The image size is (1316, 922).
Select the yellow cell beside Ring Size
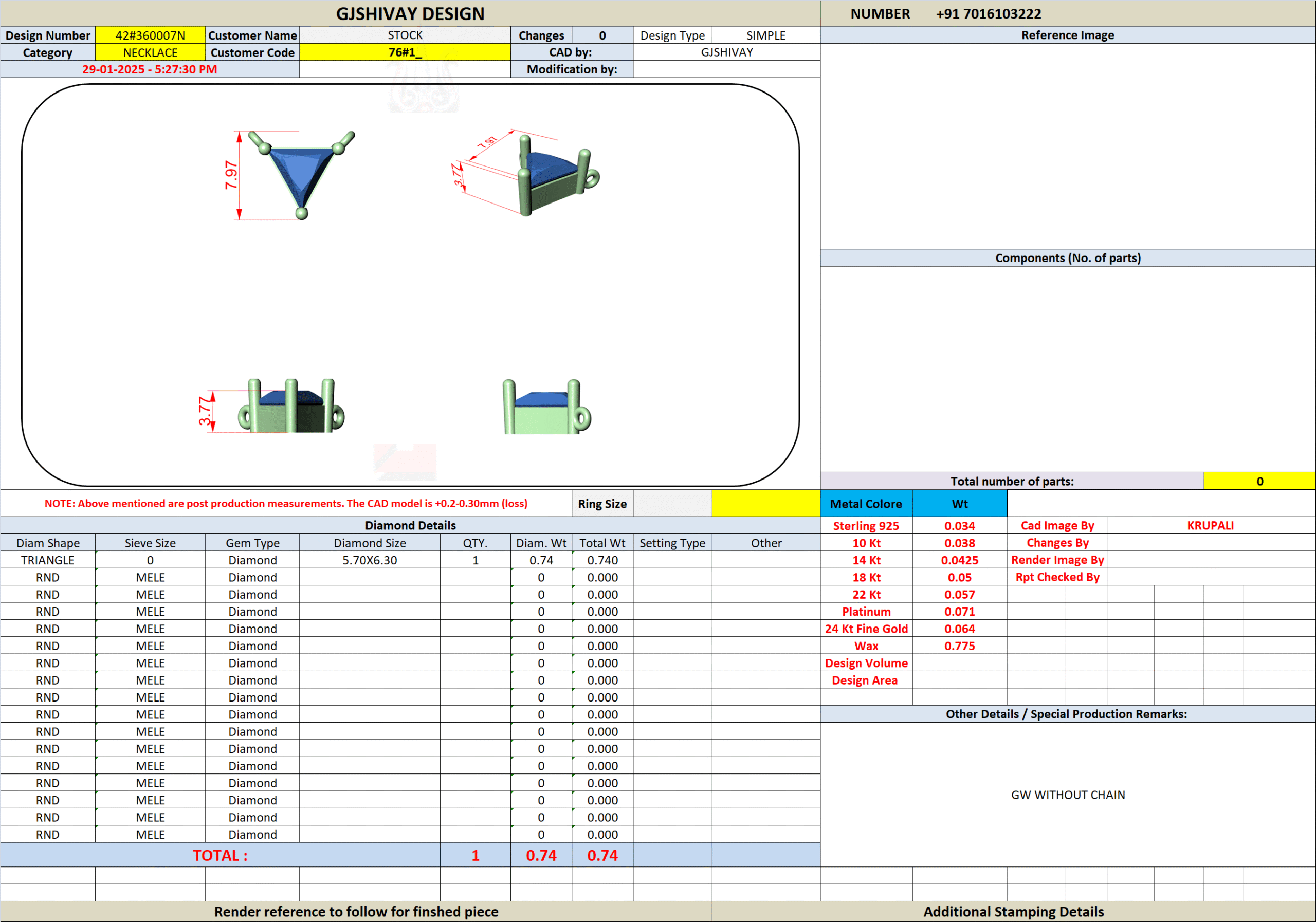766,504
